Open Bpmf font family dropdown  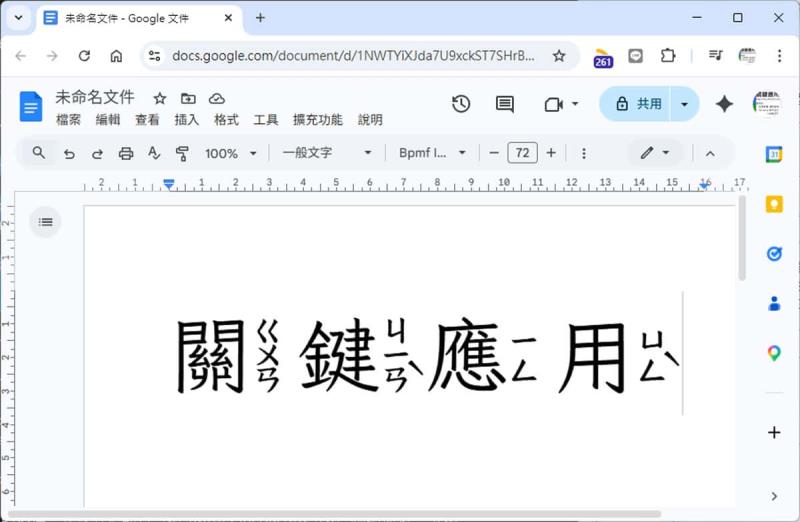[432, 153]
